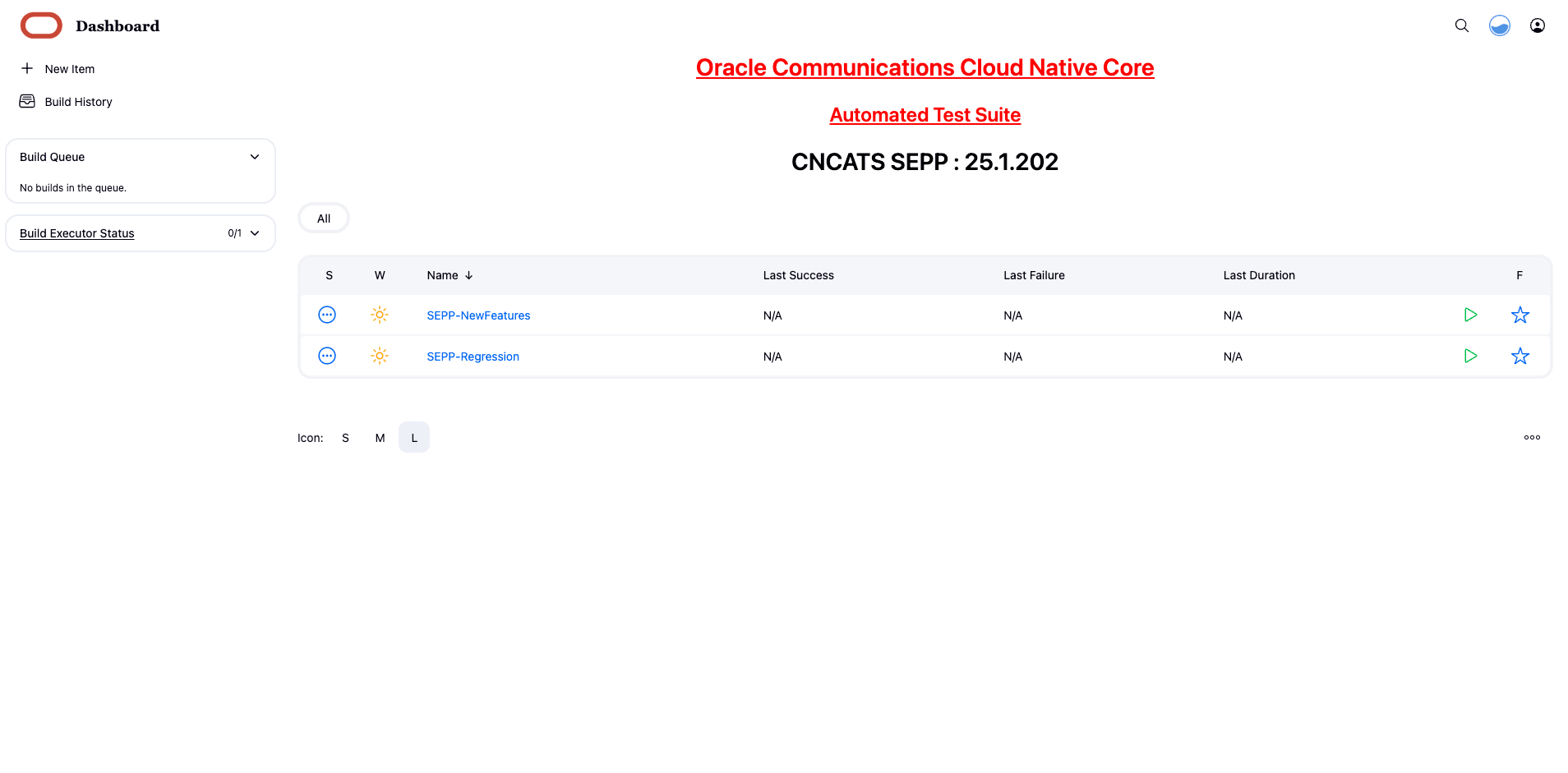
Task: Click the Dashboard breadcrumb title
Action: 118,25
